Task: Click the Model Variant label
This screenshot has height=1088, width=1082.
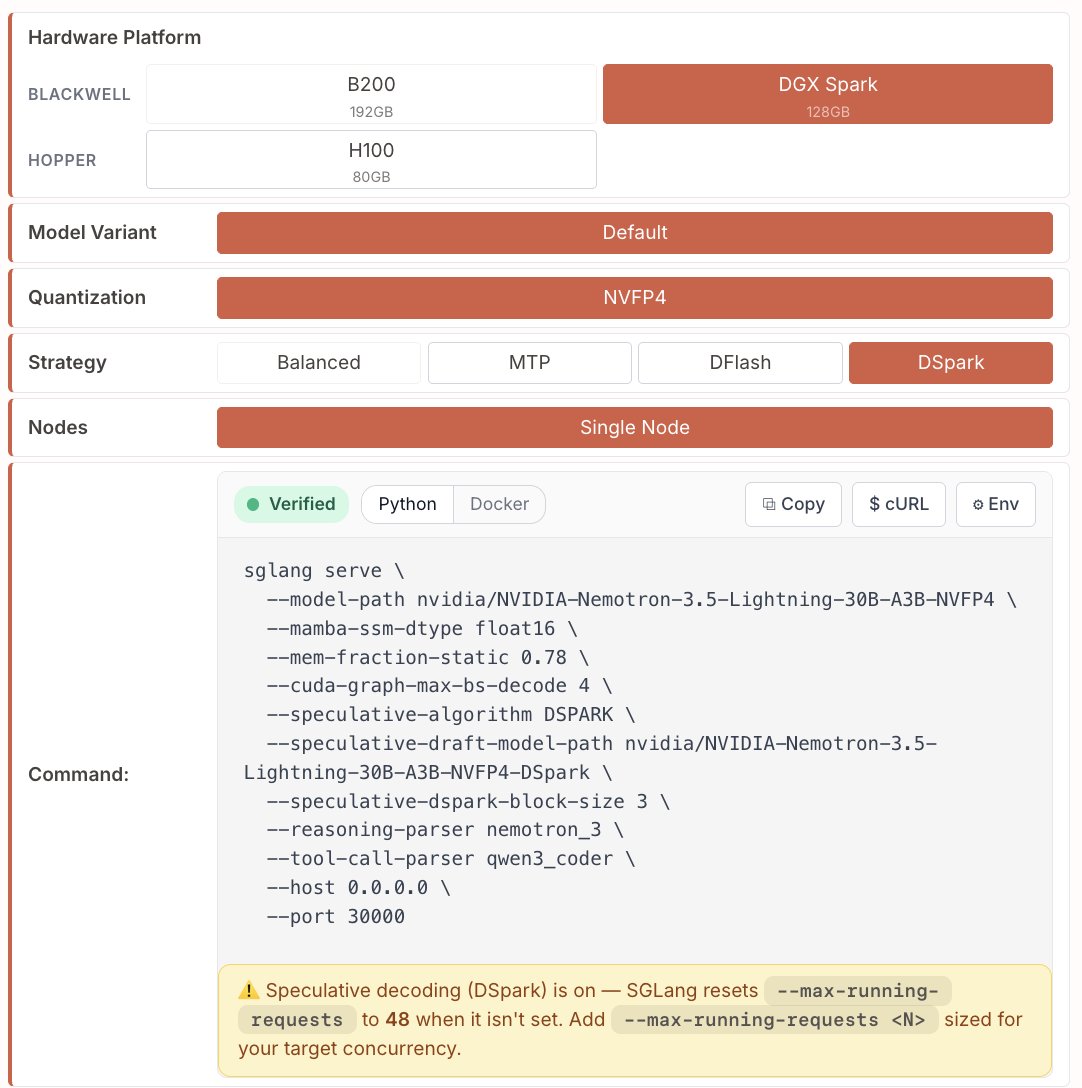Action: (92, 232)
